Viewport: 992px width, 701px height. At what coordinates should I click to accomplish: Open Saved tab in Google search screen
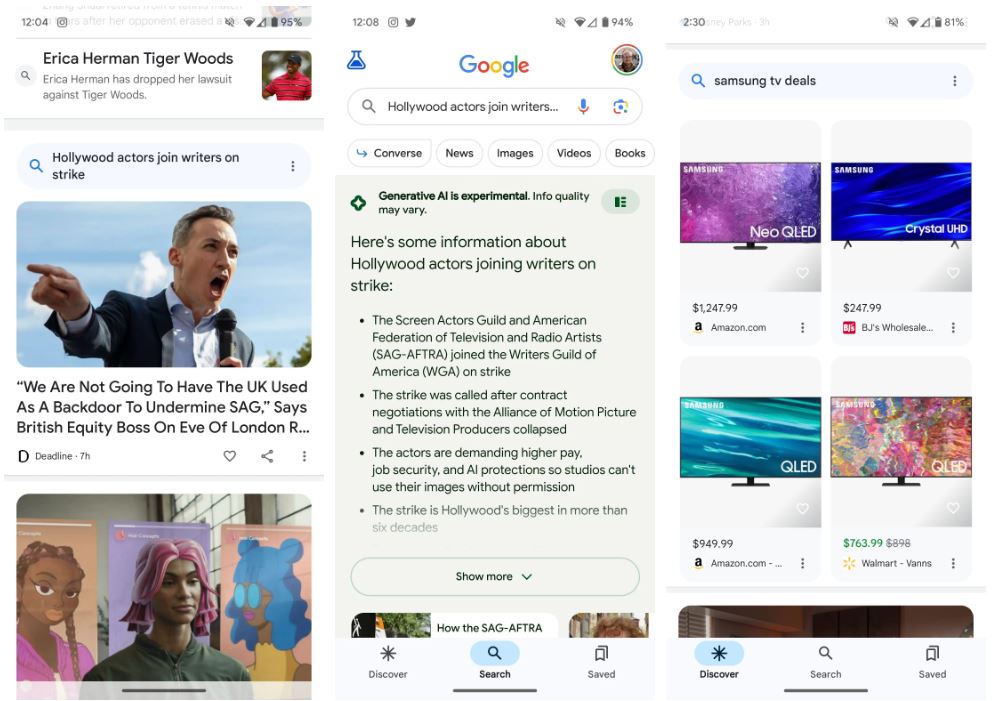(601, 662)
